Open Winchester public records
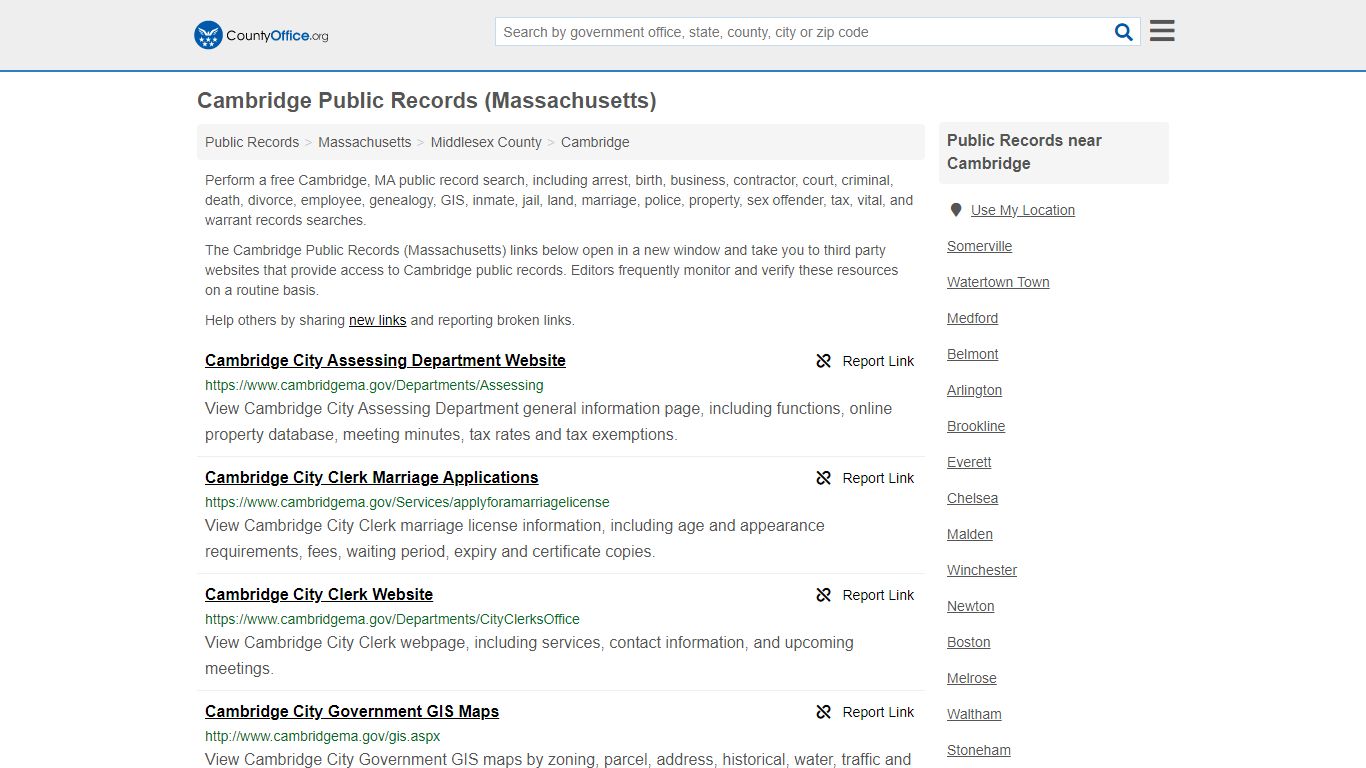1366x768 pixels. click(982, 570)
